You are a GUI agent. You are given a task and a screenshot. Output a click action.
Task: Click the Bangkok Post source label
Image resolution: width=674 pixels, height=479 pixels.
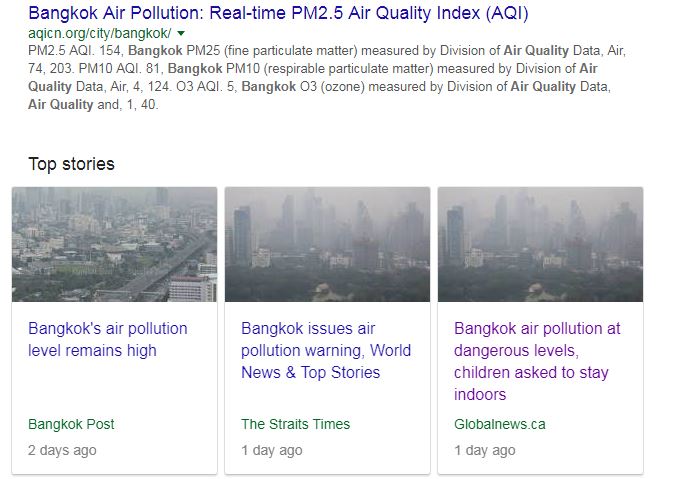tap(71, 424)
